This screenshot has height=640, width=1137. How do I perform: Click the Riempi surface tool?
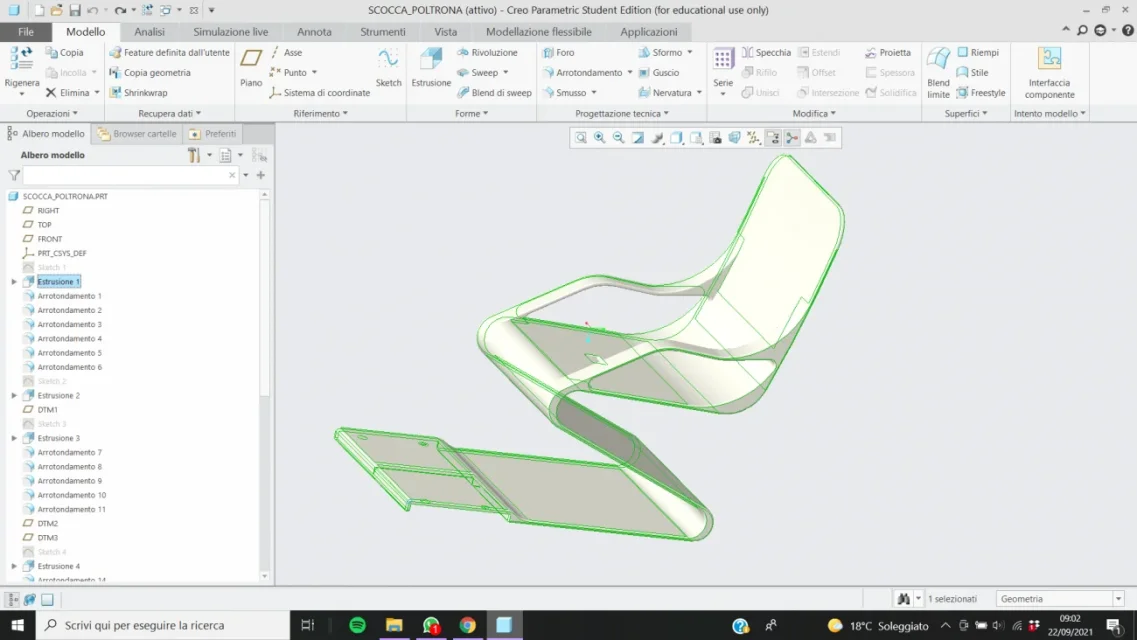(x=978, y=52)
